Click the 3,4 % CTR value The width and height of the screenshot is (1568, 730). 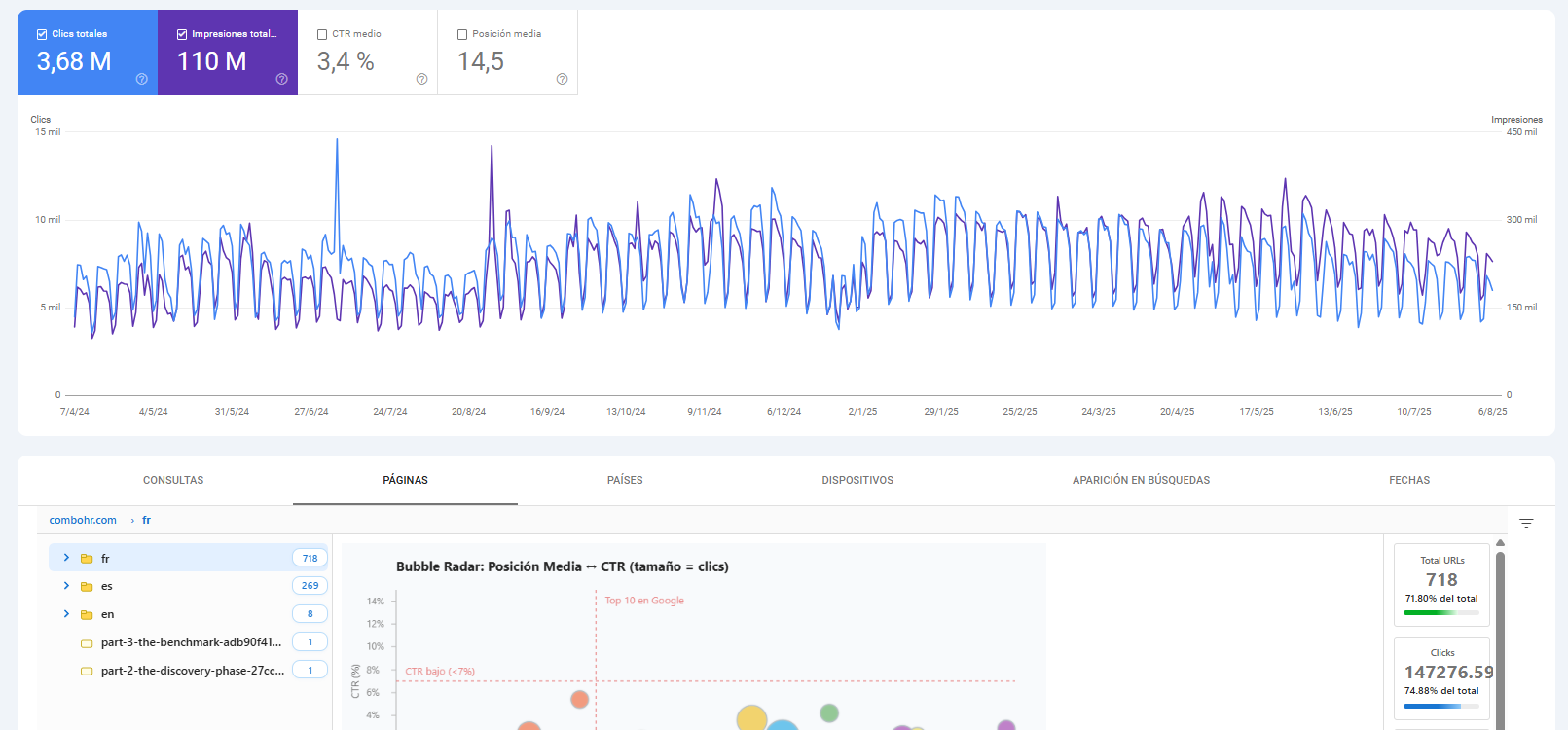[x=346, y=61]
